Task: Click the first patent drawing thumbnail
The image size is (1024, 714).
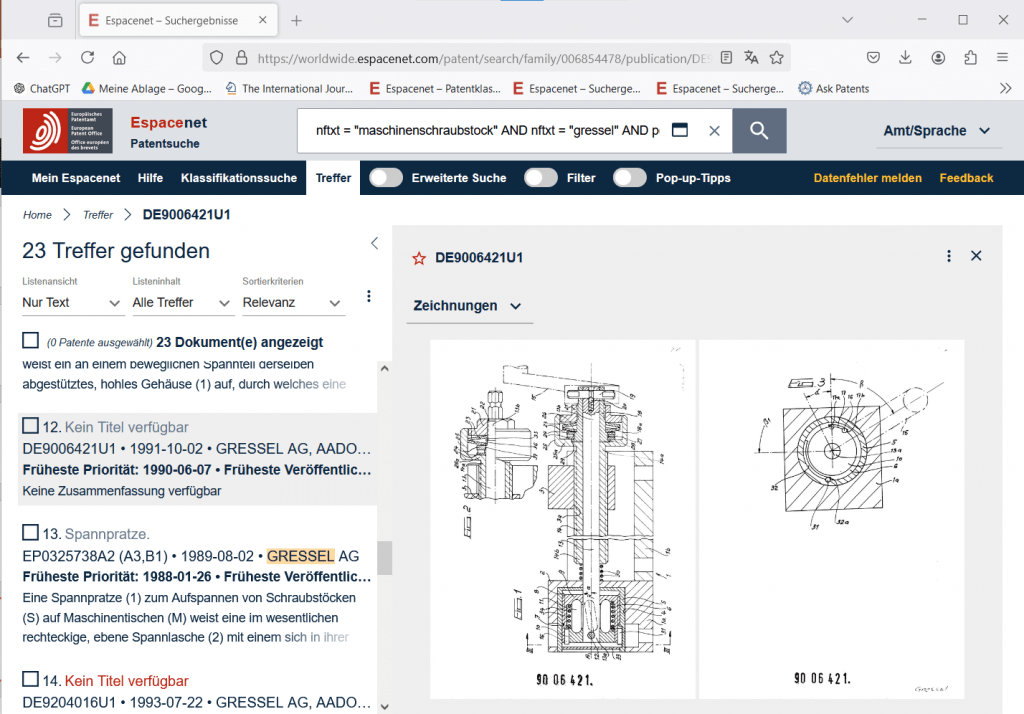Action: click(562, 518)
